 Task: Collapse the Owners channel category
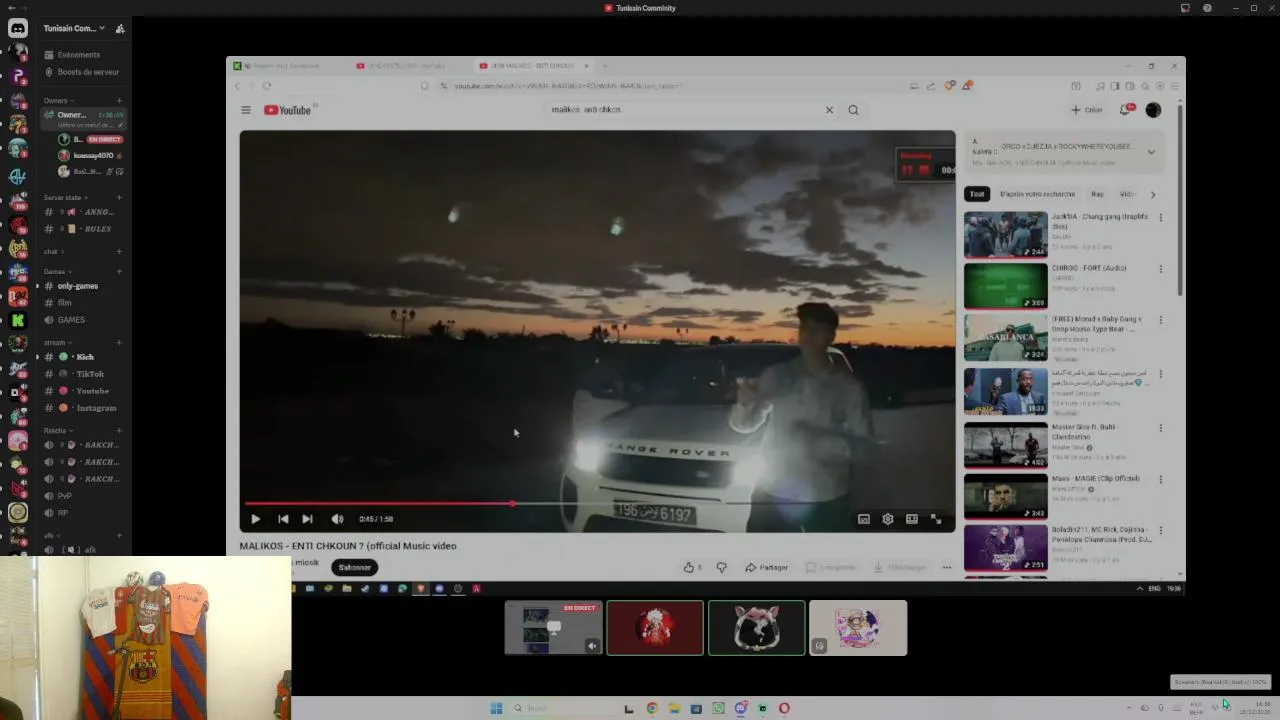(57, 100)
